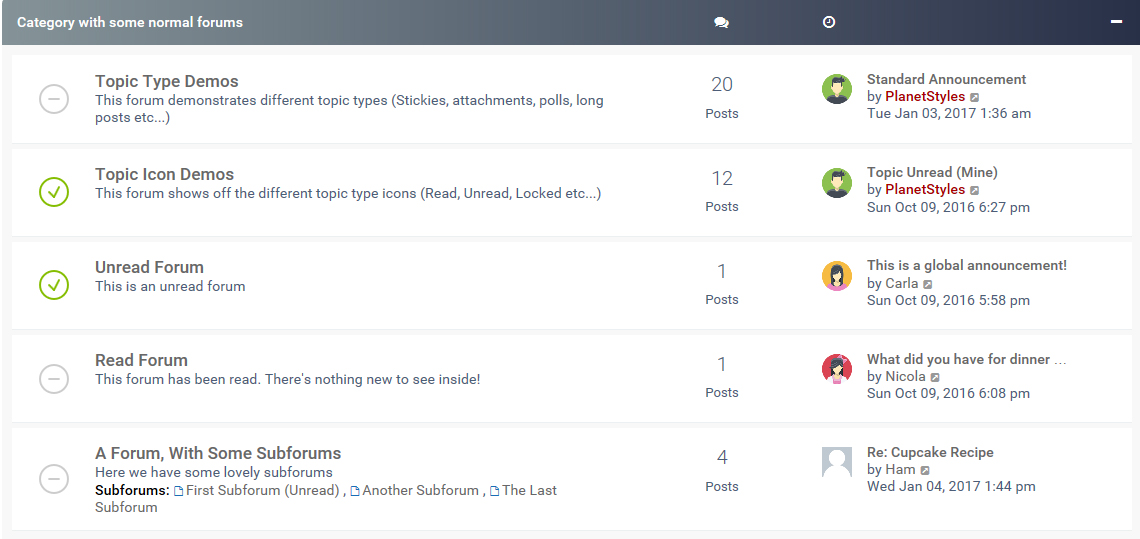Open the Topic Unread (Mine) topic
Image resolution: width=1140 pixels, height=539 pixels.
(x=932, y=172)
